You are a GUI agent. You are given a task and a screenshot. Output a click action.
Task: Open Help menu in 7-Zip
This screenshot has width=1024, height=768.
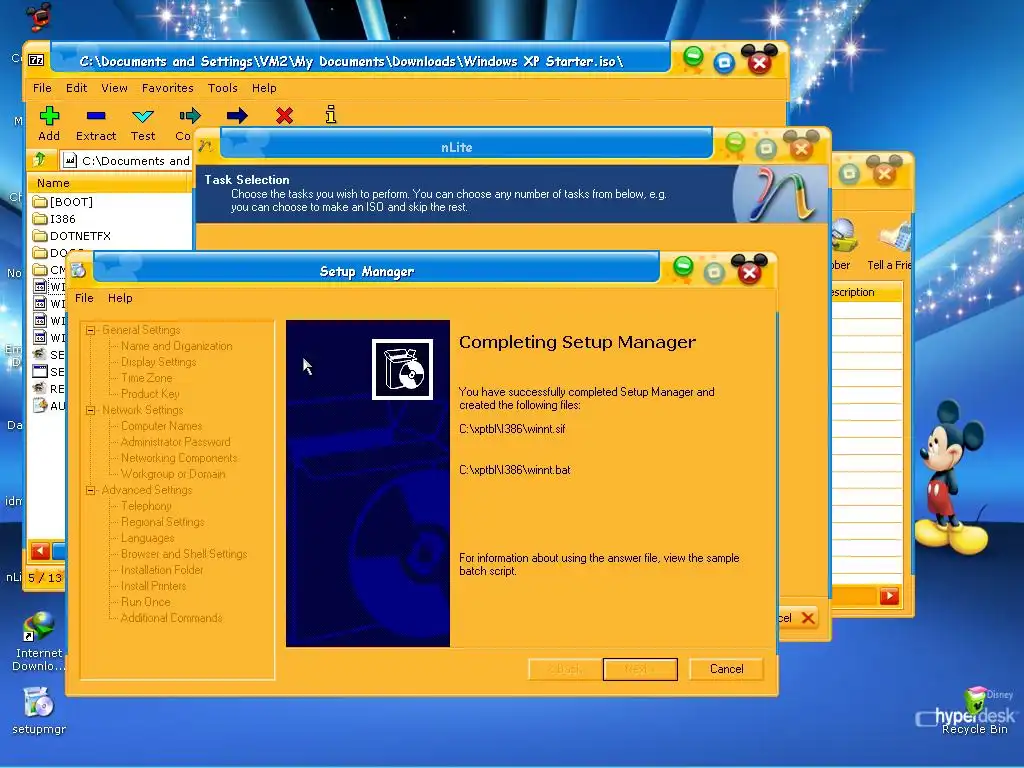click(x=264, y=88)
